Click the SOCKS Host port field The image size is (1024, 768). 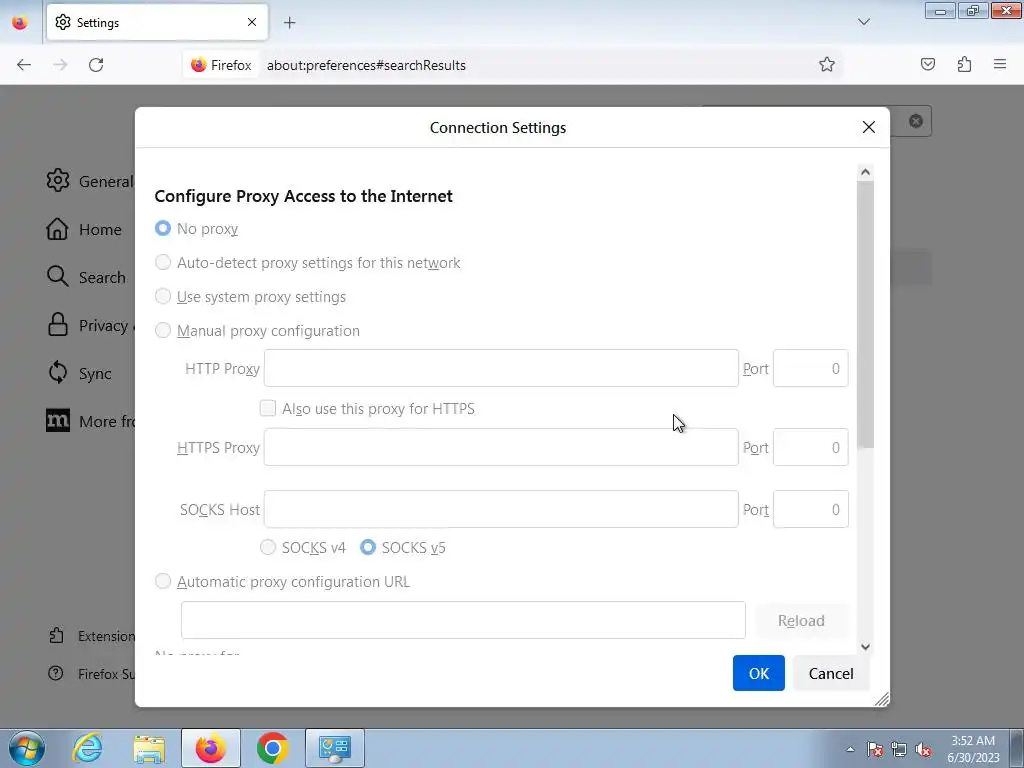tap(810, 509)
